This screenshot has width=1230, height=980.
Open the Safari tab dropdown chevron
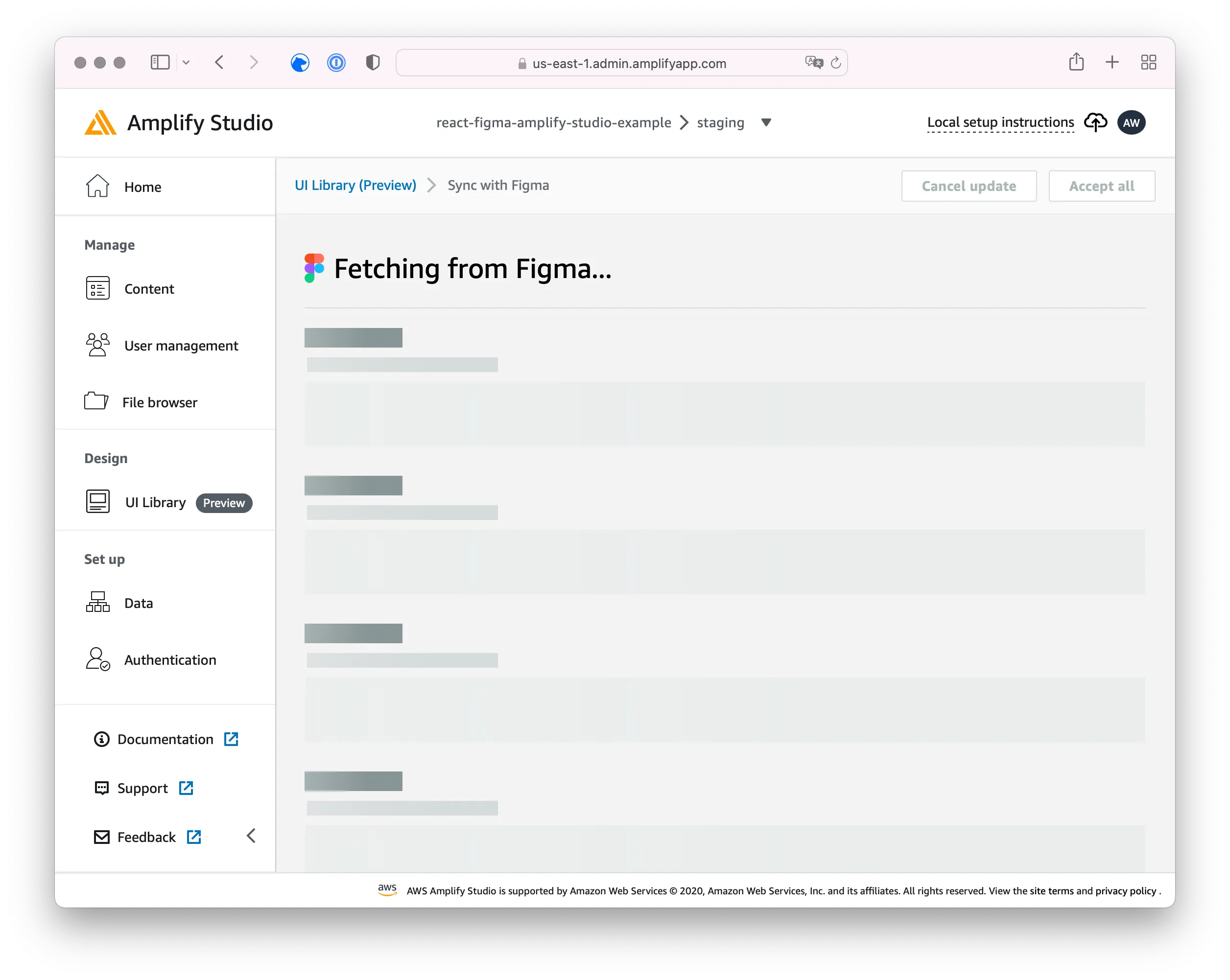(x=186, y=63)
